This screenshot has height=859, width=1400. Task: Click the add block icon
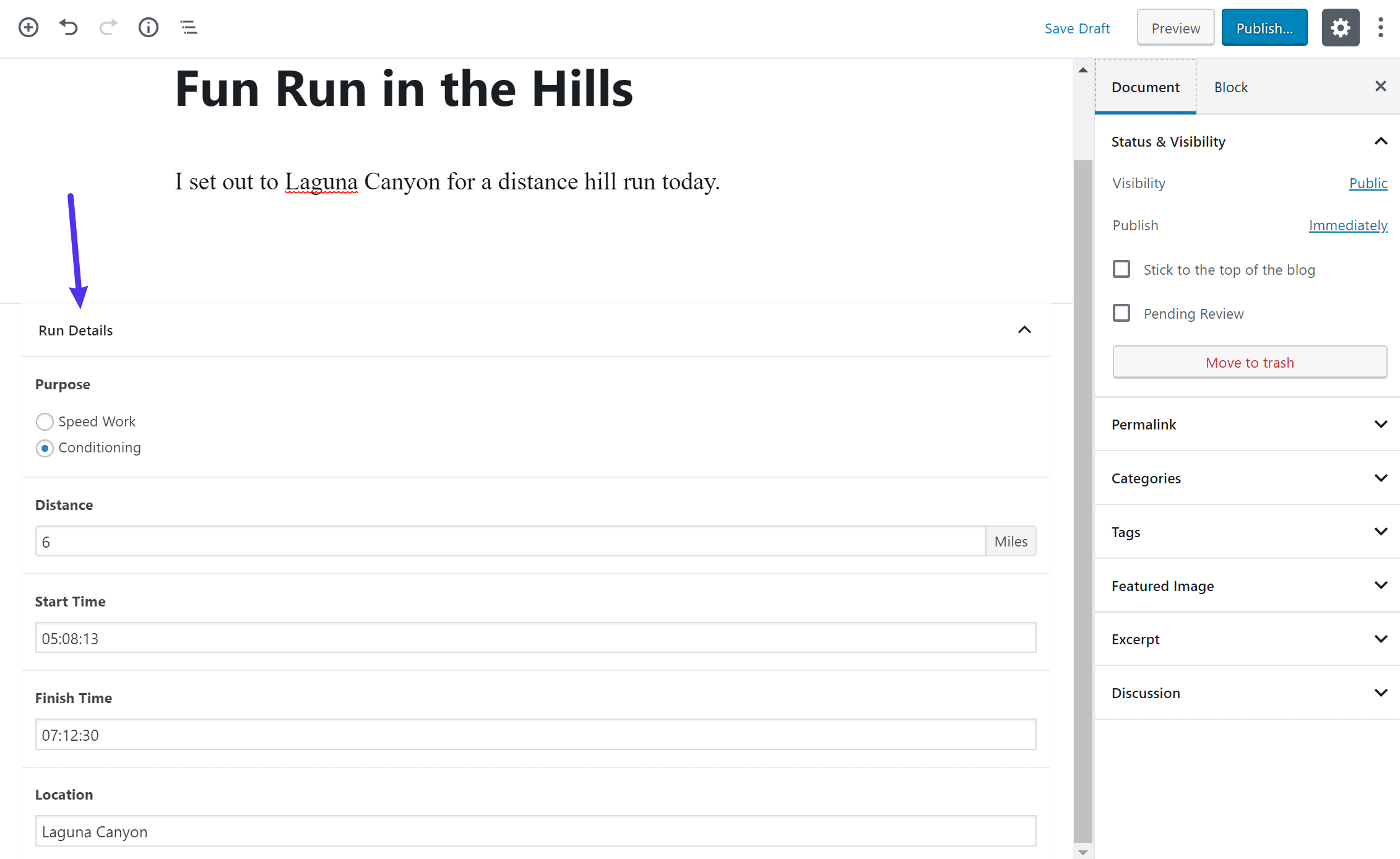(x=27, y=27)
